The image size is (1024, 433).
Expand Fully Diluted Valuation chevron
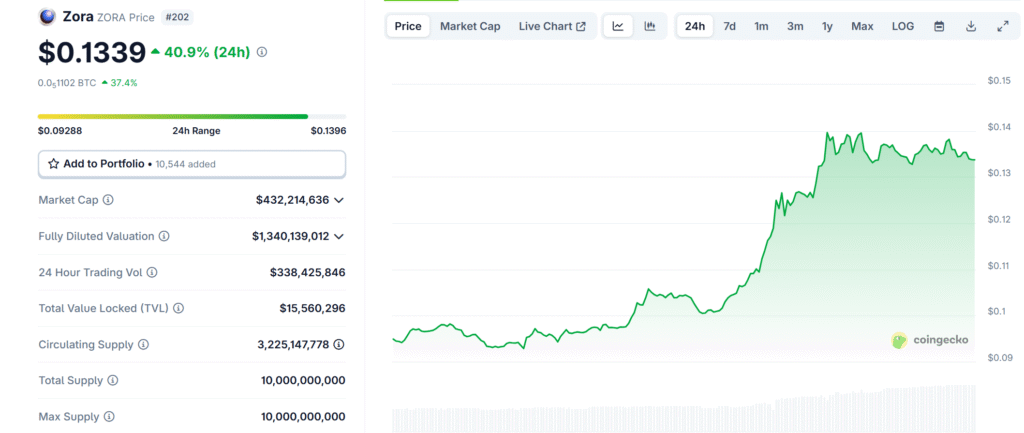[339, 236]
